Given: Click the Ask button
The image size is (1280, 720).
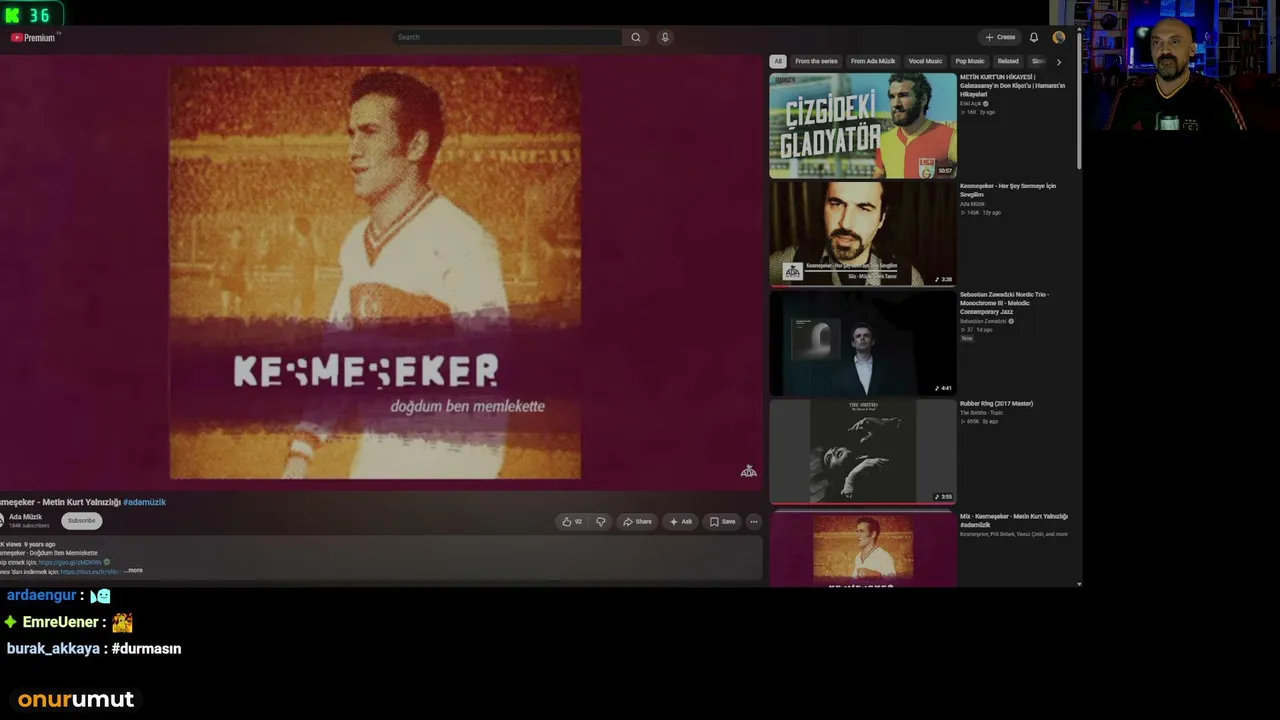Looking at the screenshot, I should pyautogui.click(x=681, y=521).
